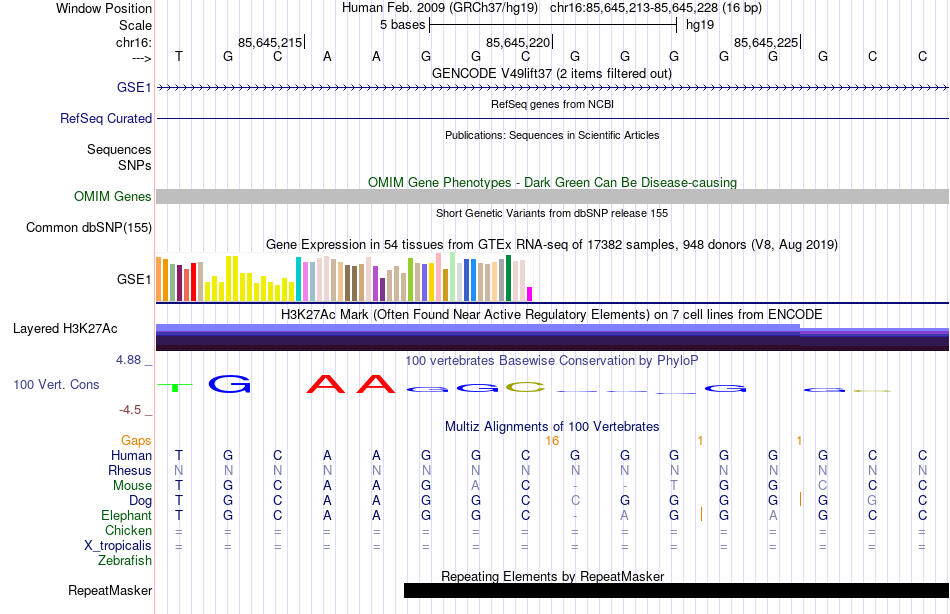
Task: Click the Scale label on the left
Action: [x=135, y=25]
